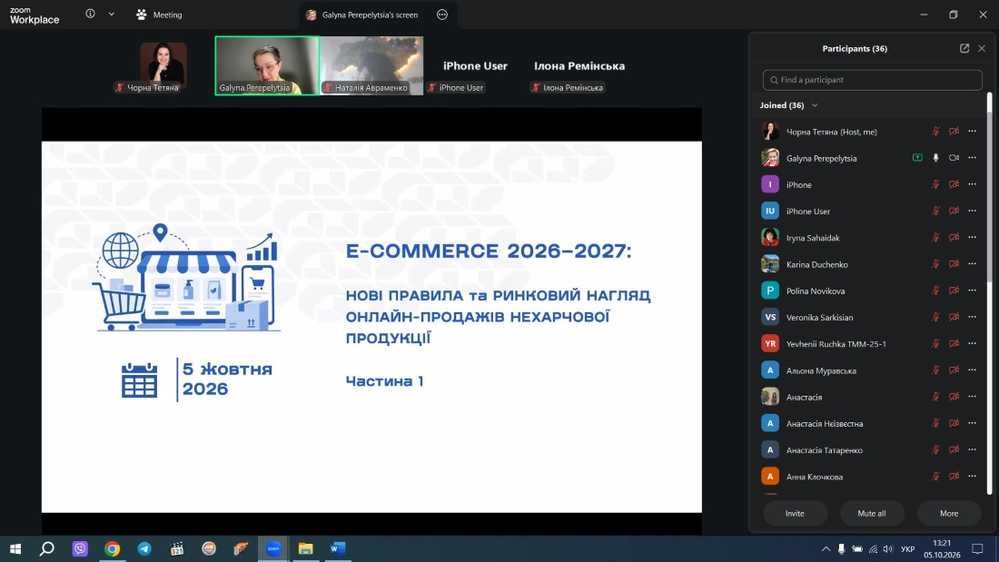
Task: Open meeting info icon in title bar
Action: pos(90,14)
